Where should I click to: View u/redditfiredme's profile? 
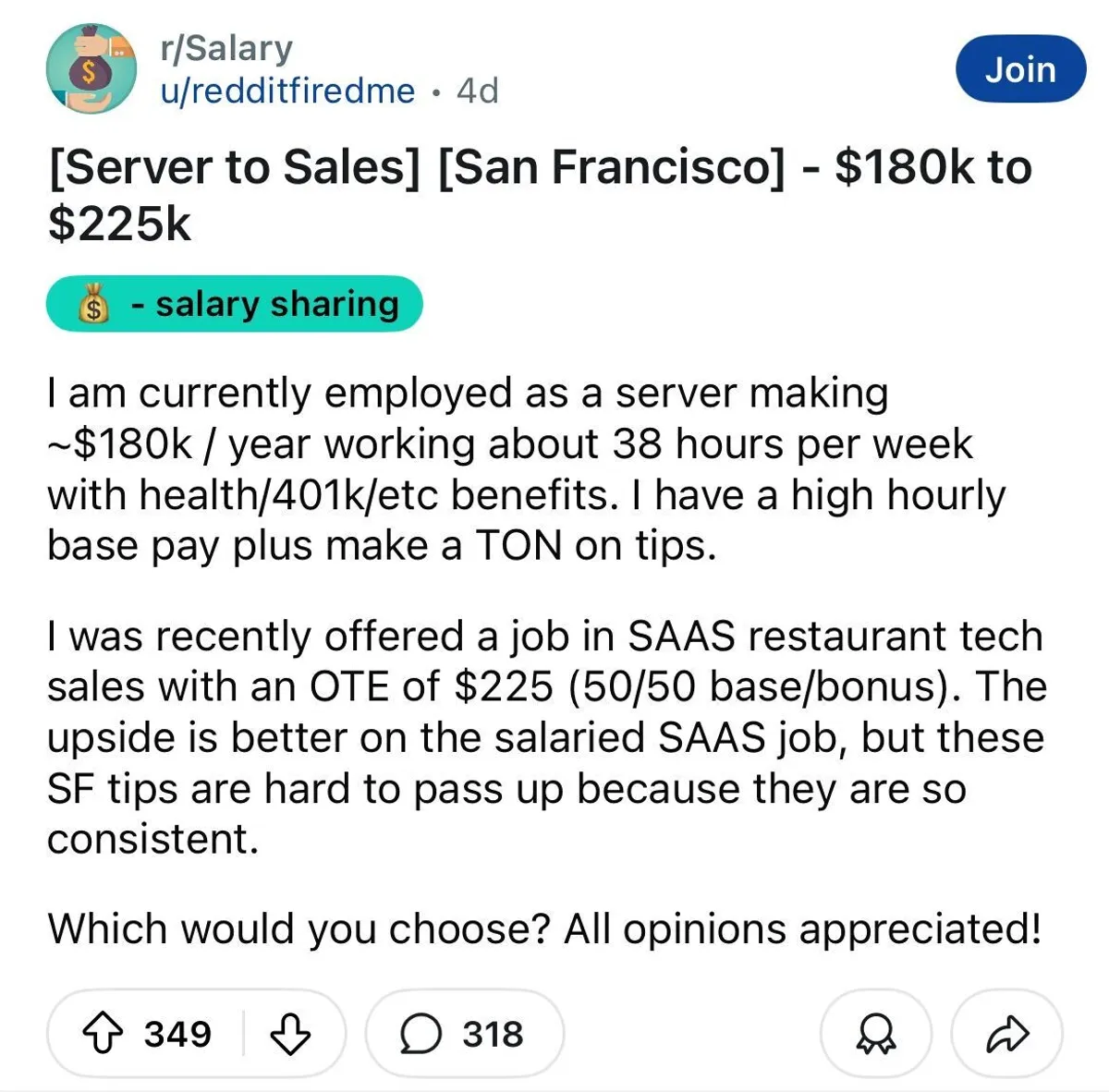coord(287,91)
